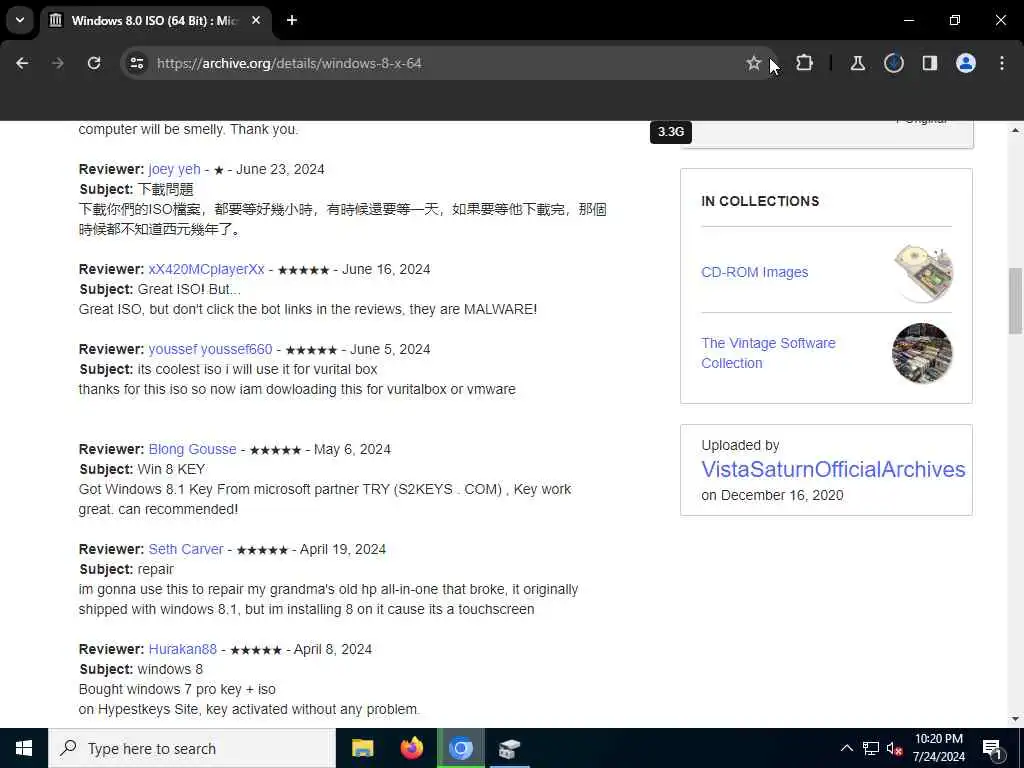This screenshot has height=768, width=1024.
Task: Click the taskbar search box
Action: pyautogui.click(x=192, y=748)
